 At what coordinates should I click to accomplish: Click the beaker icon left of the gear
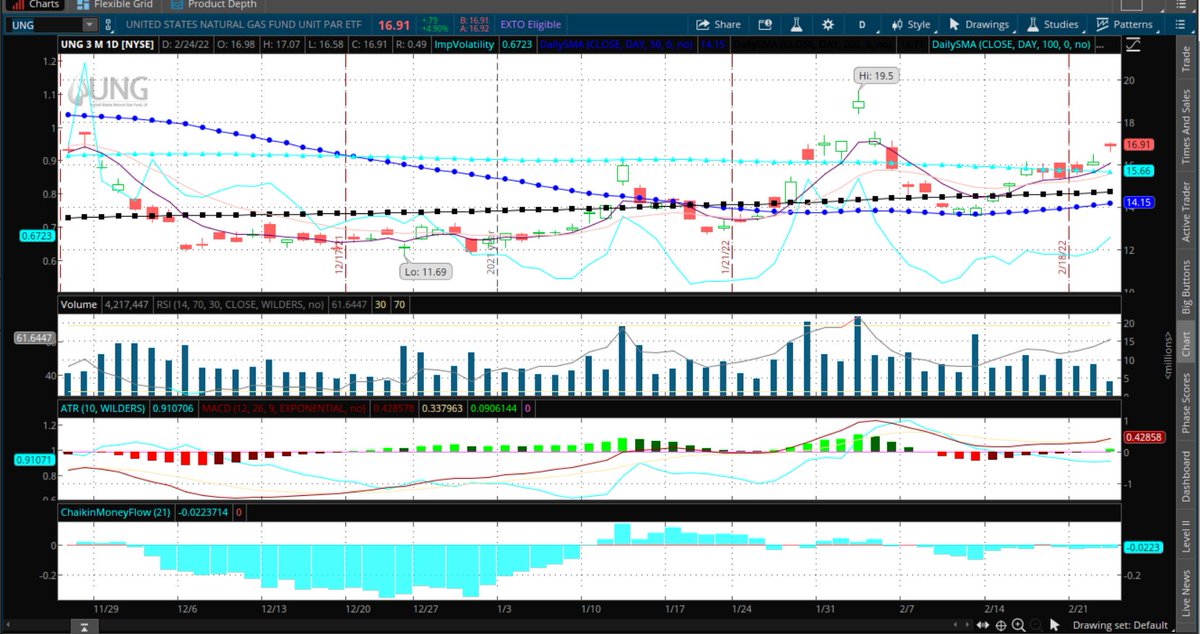794,24
